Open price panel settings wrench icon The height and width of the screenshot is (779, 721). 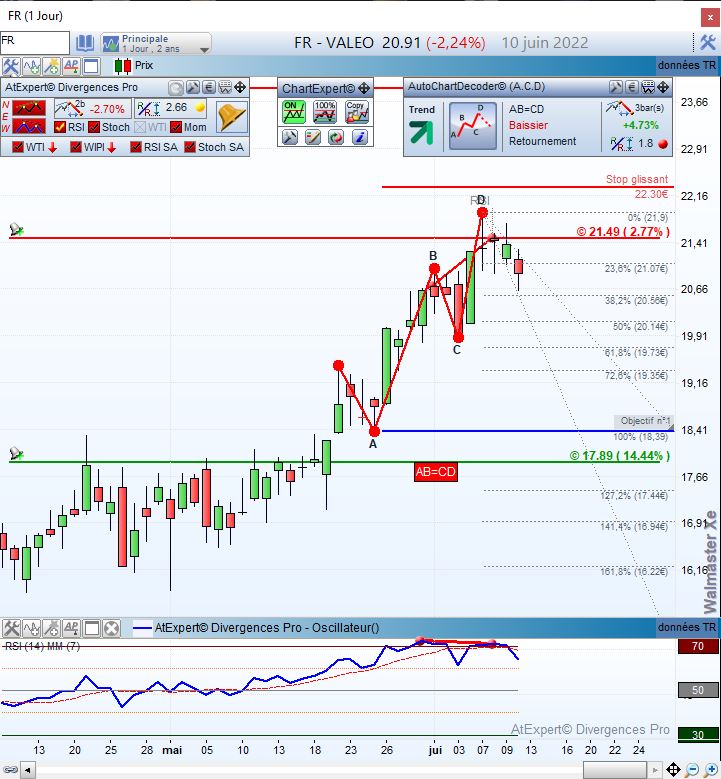pos(10,66)
